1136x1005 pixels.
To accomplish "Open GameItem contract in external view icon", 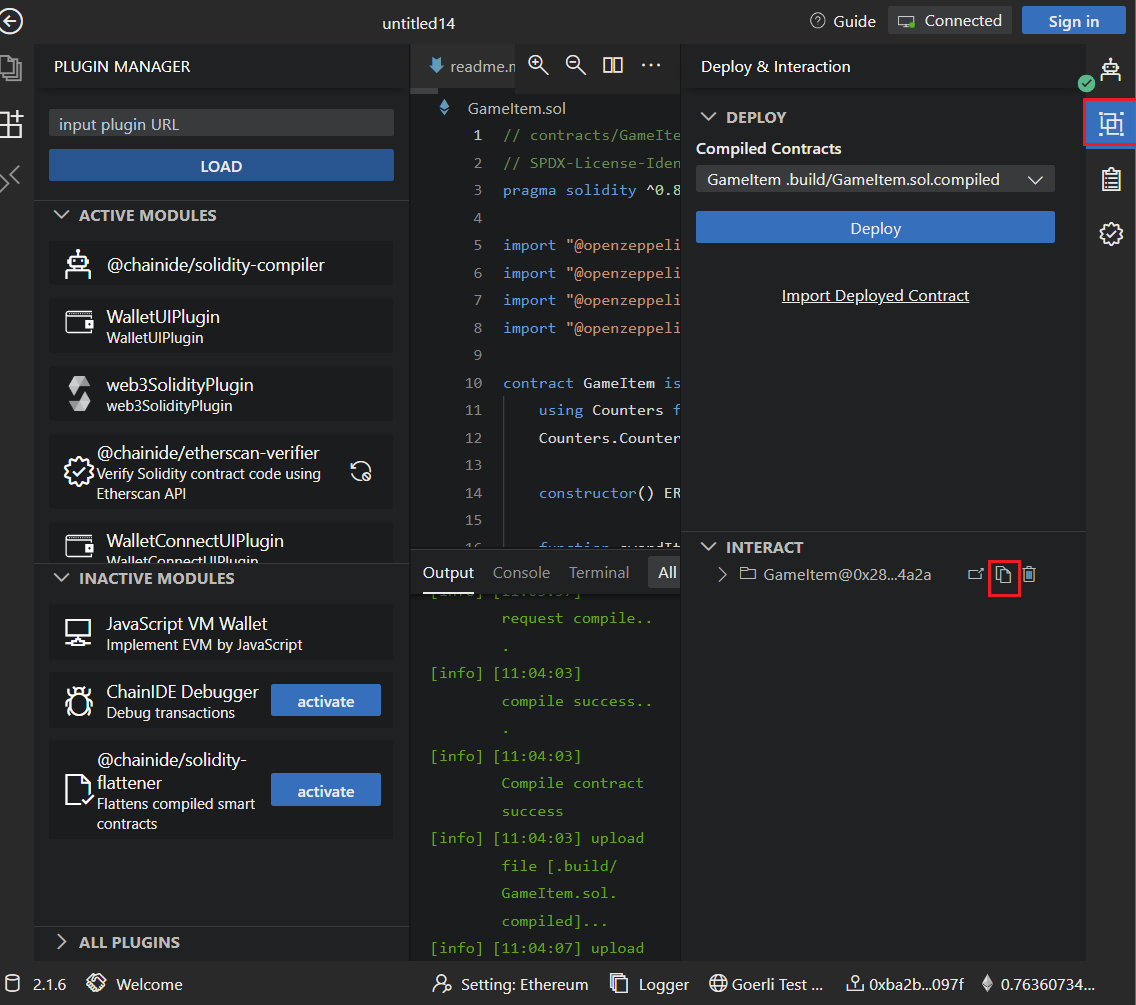I will tap(976, 575).
